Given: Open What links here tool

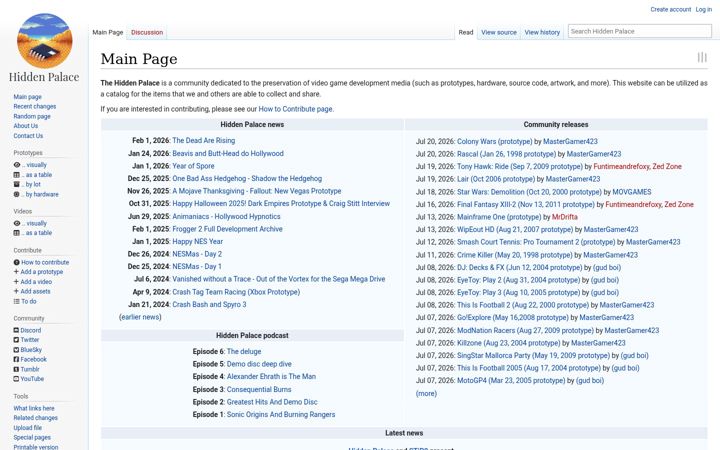Looking at the screenshot, I should coord(34,408).
